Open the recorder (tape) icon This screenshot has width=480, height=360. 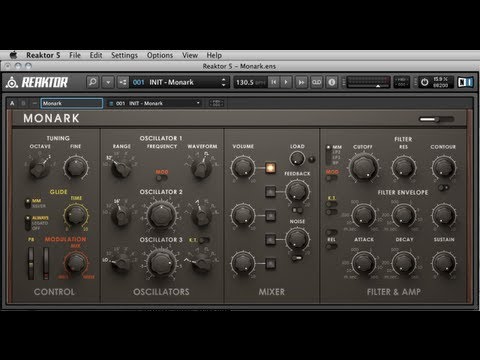(x=316, y=82)
